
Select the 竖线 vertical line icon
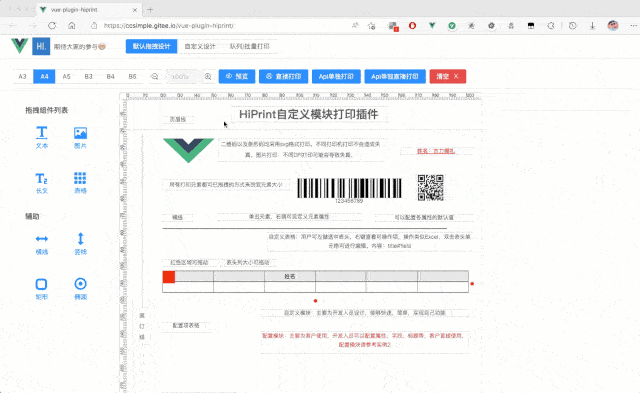click(x=80, y=238)
